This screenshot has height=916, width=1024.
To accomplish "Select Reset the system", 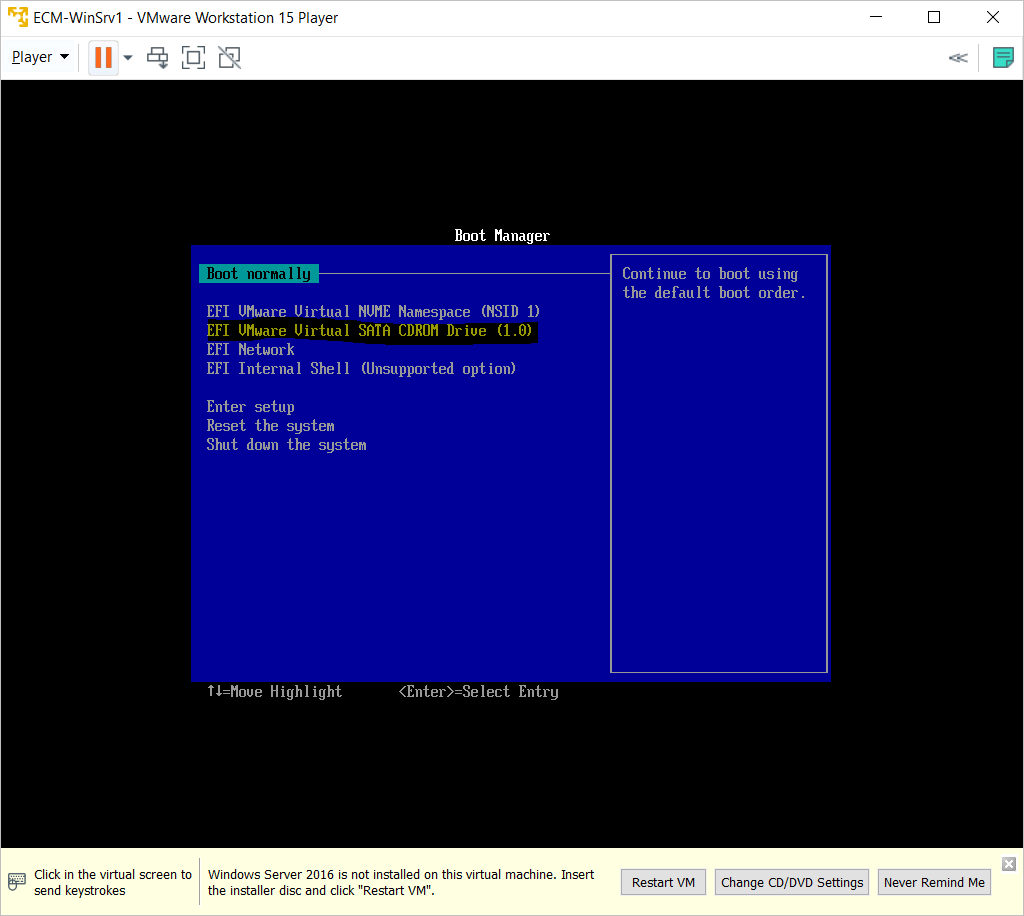I will [x=270, y=426].
